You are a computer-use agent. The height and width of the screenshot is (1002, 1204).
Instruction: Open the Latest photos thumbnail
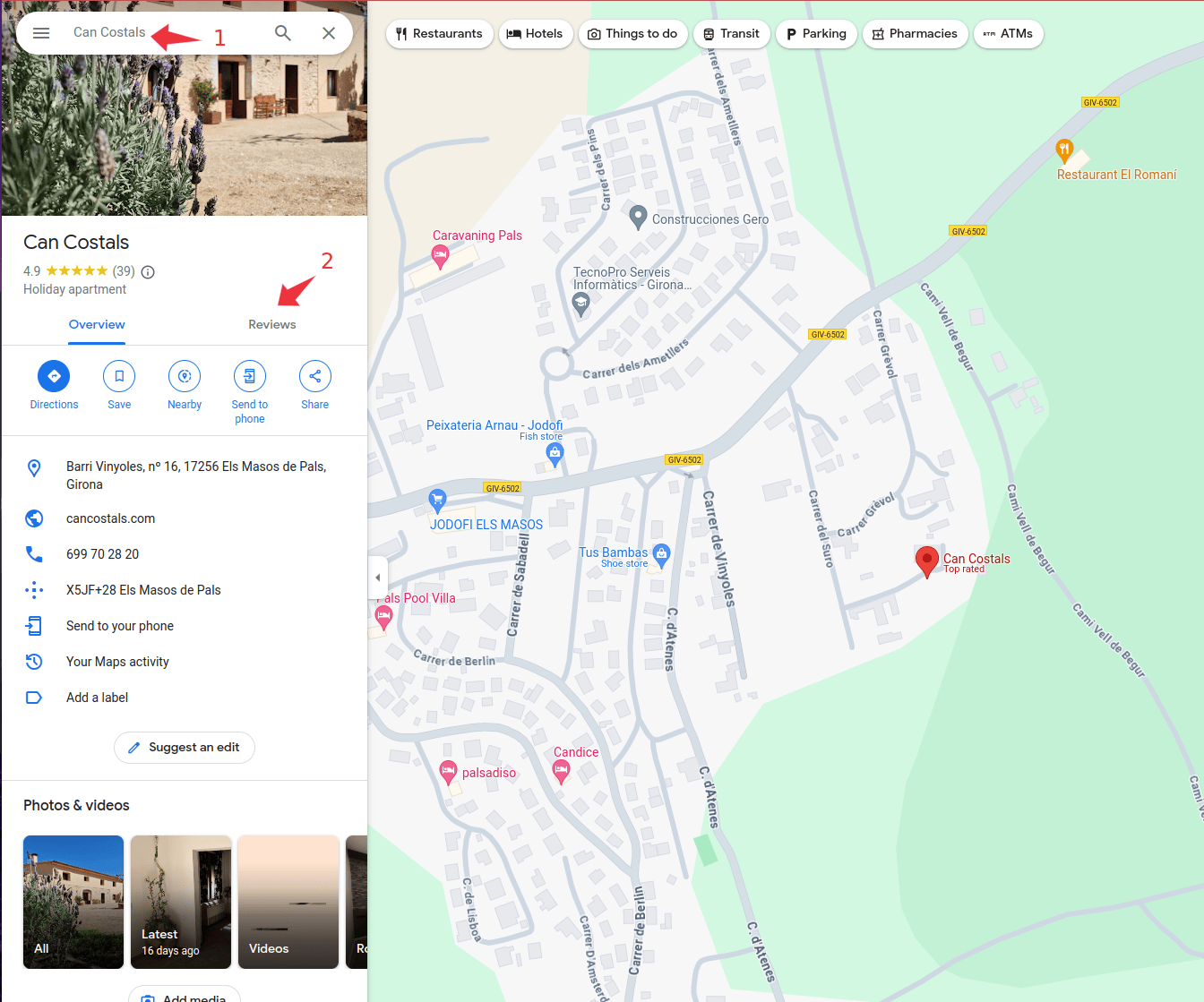[x=181, y=902]
